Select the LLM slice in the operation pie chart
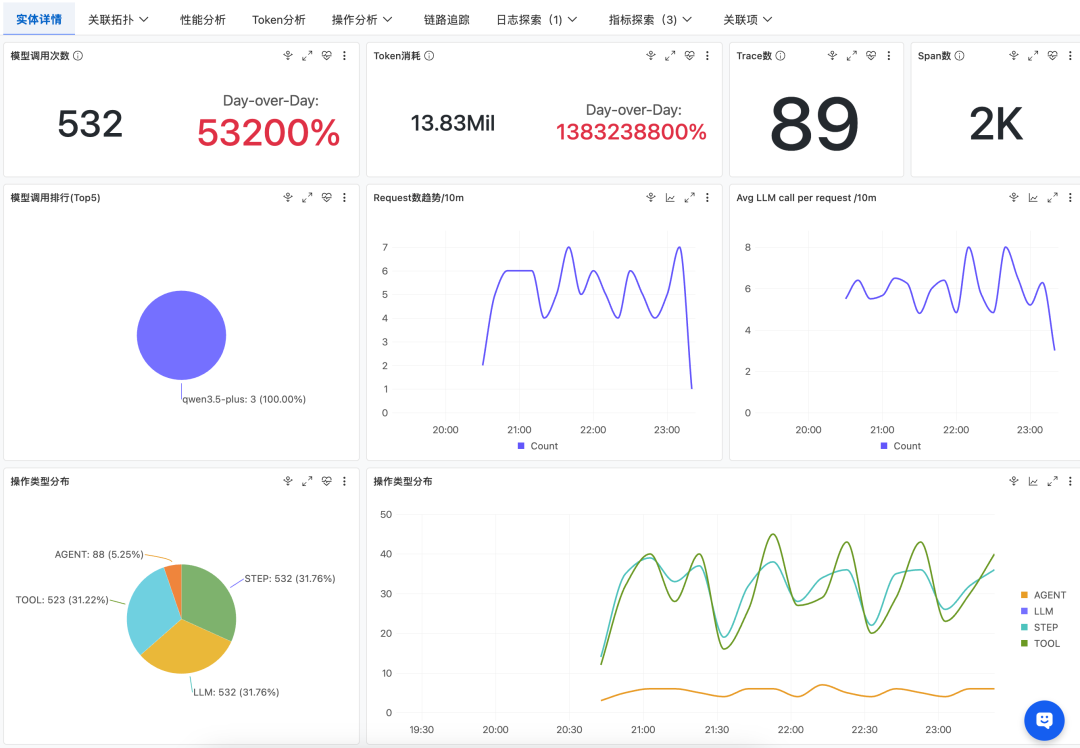This screenshot has height=748, width=1080. point(180,650)
